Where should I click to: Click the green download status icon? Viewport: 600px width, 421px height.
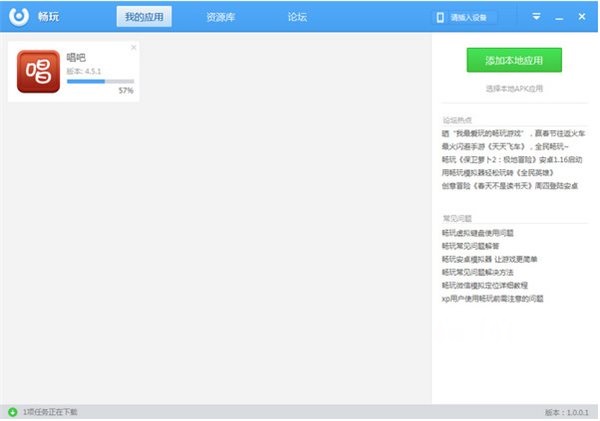pyautogui.click(x=13, y=412)
